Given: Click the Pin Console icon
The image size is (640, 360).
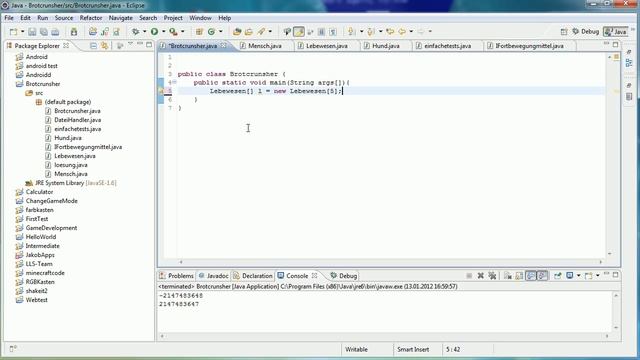Looking at the screenshot, I should (558, 276).
